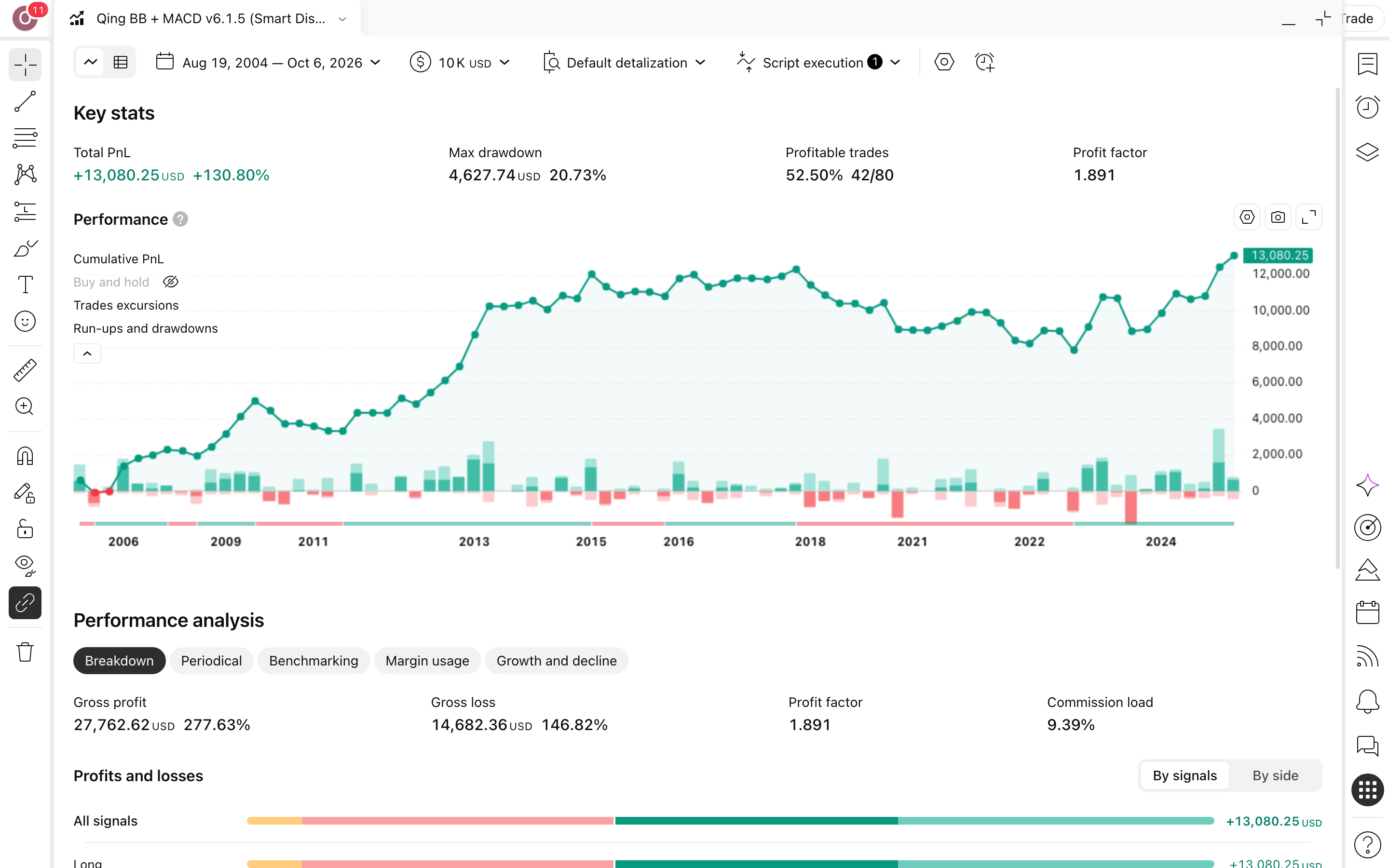Select By side view
This screenshot has width=1389, height=868.
tap(1275, 775)
